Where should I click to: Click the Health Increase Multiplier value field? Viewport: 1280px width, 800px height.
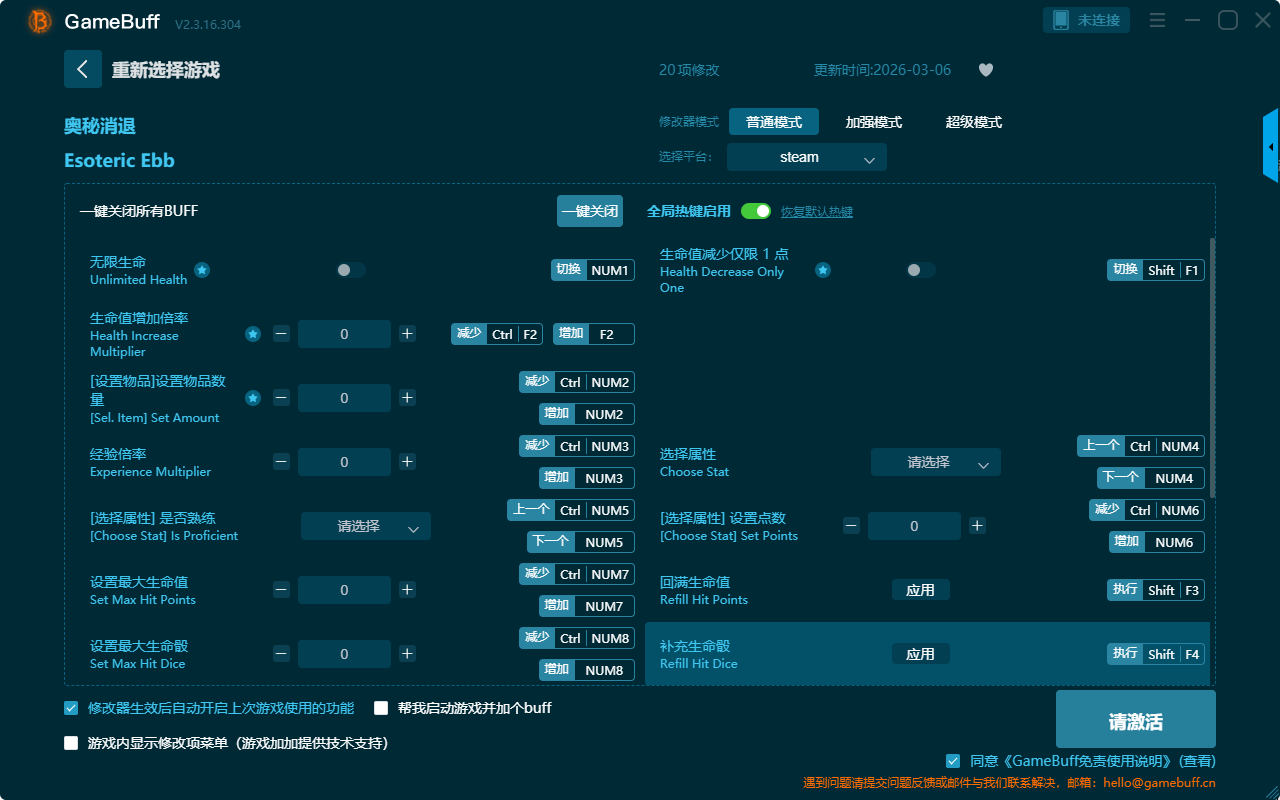point(344,334)
